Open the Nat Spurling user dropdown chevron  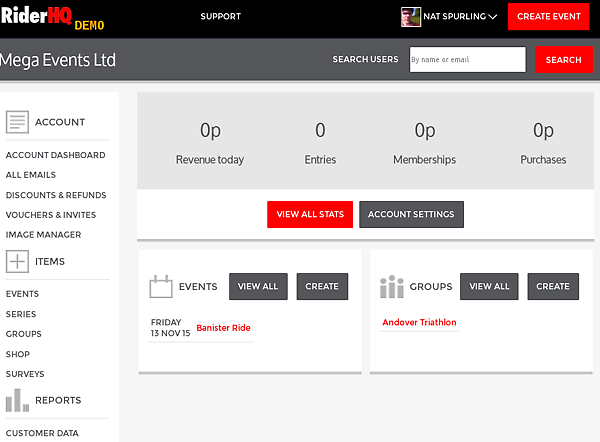pyautogui.click(x=493, y=16)
